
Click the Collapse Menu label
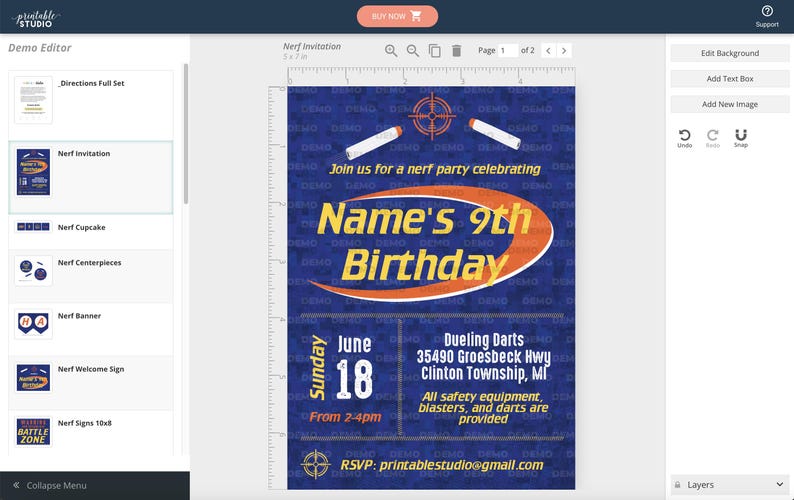tap(56, 485)
